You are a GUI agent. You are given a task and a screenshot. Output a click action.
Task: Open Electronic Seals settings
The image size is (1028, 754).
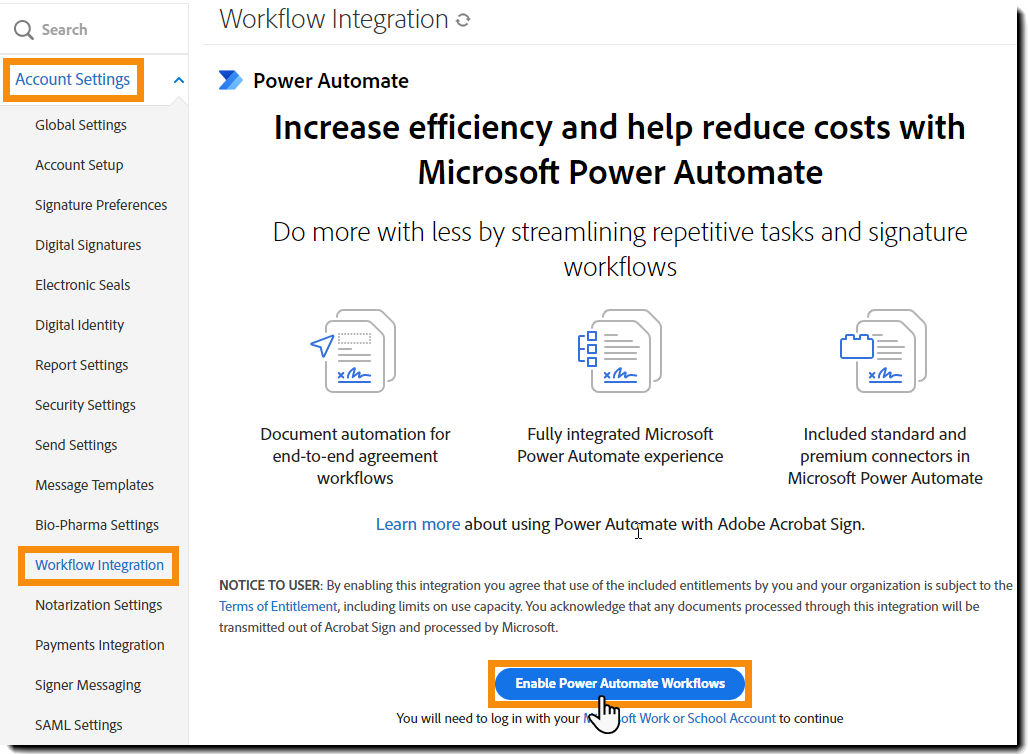coord(82,284)
